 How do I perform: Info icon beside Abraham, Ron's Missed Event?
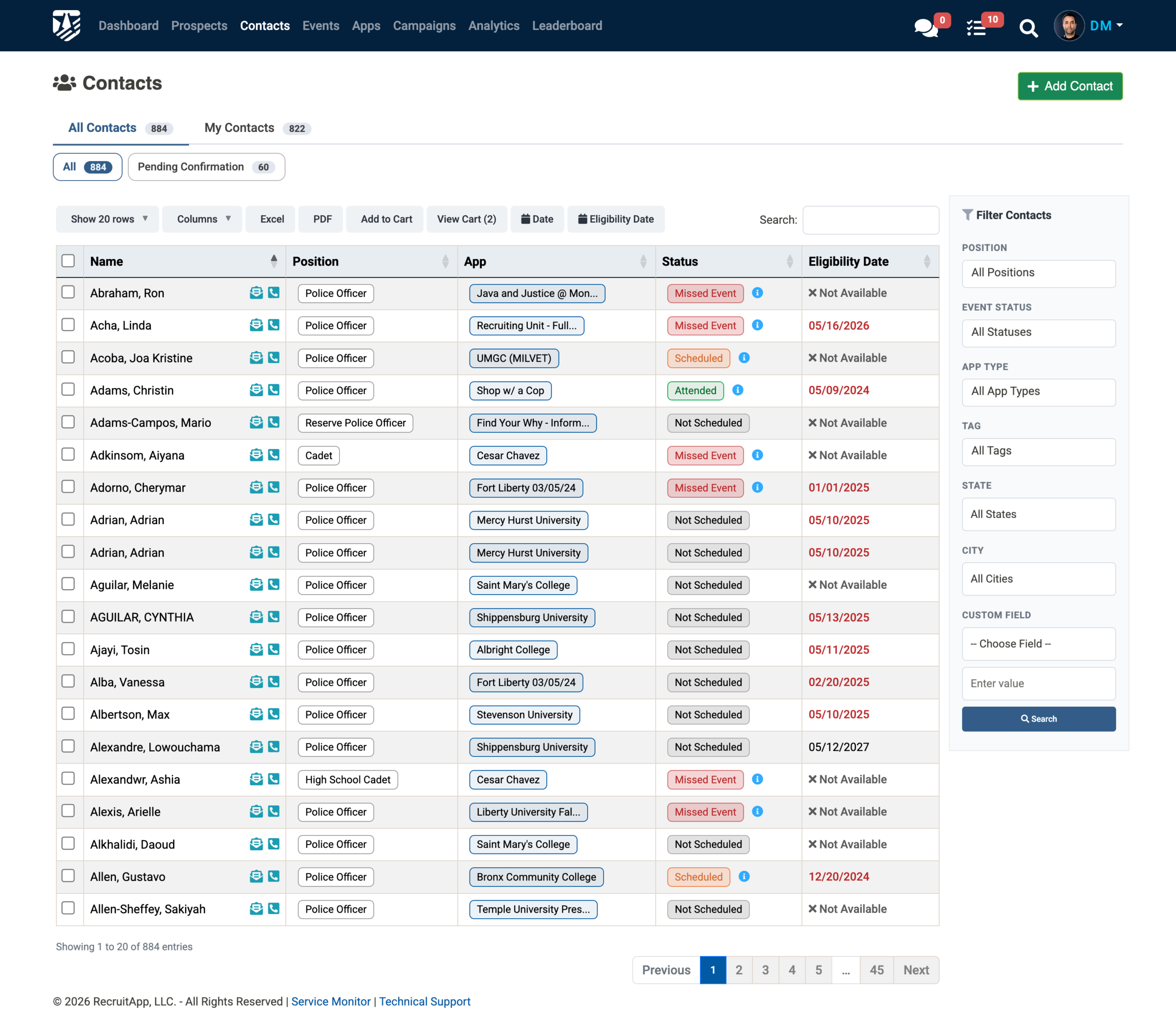[757, 293]
